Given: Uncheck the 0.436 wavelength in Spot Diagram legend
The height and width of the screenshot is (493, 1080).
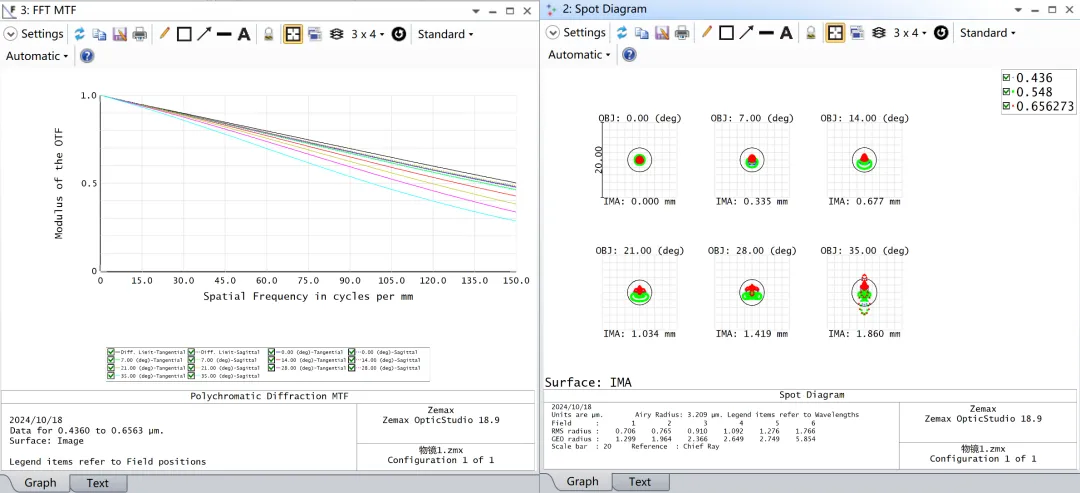Looking at the screenshot, I should (1007, 78).
